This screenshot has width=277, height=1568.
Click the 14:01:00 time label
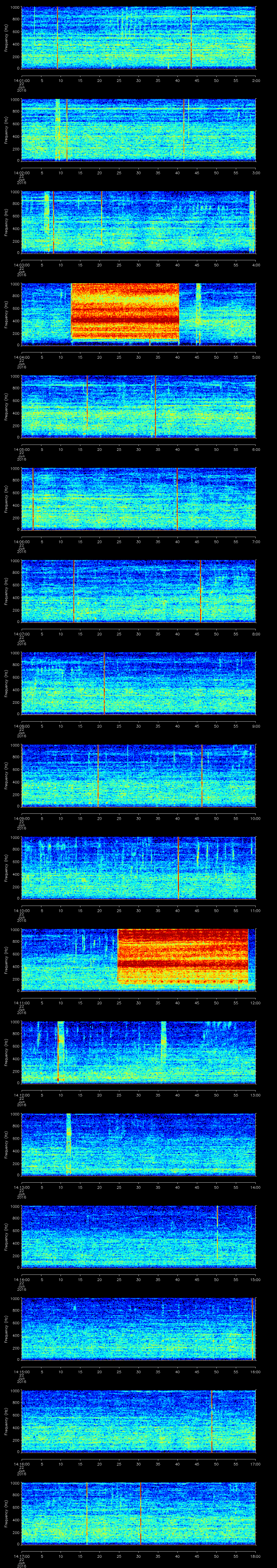point(21,80)
